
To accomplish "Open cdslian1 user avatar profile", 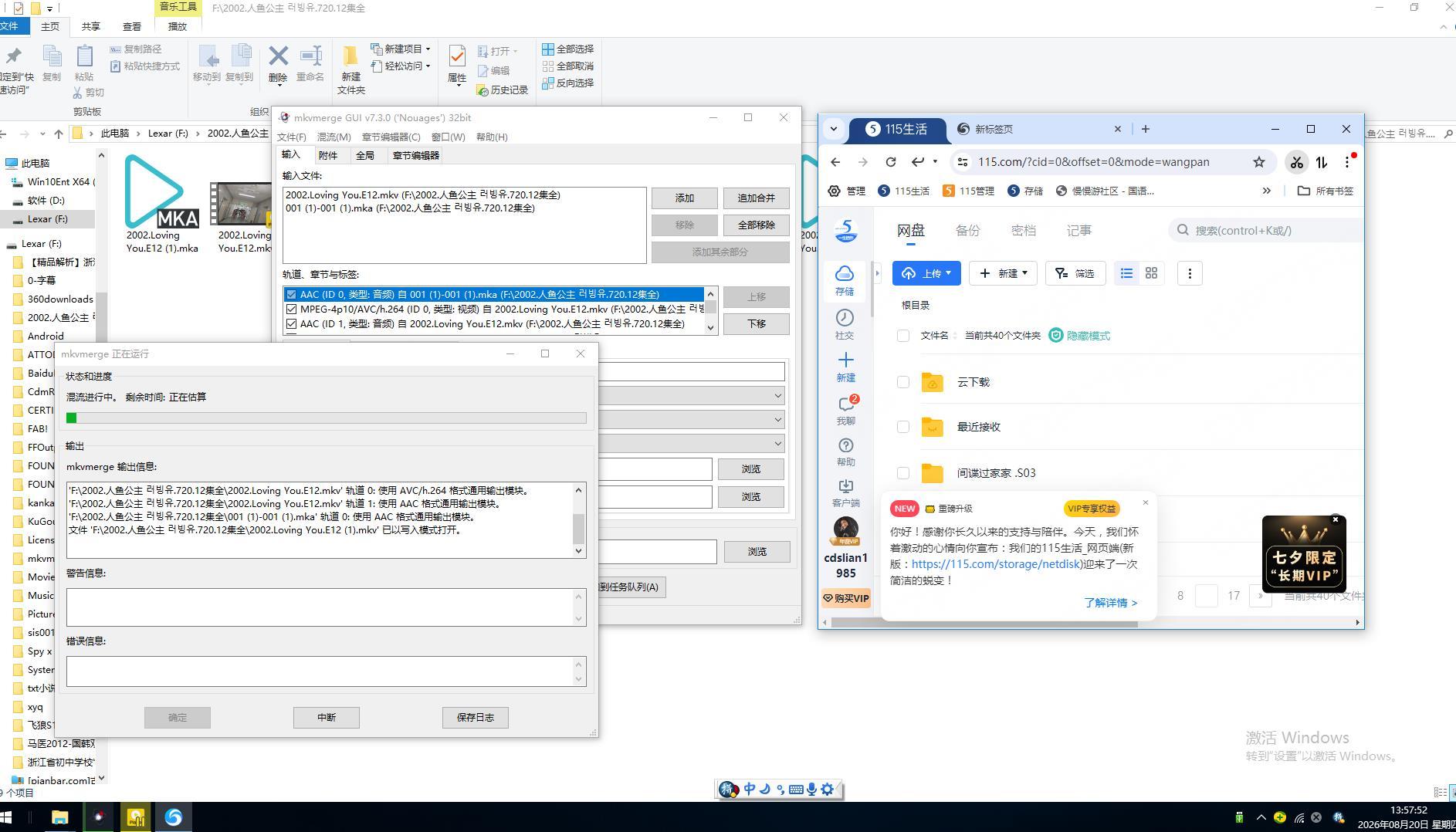I will pos(846,531).
